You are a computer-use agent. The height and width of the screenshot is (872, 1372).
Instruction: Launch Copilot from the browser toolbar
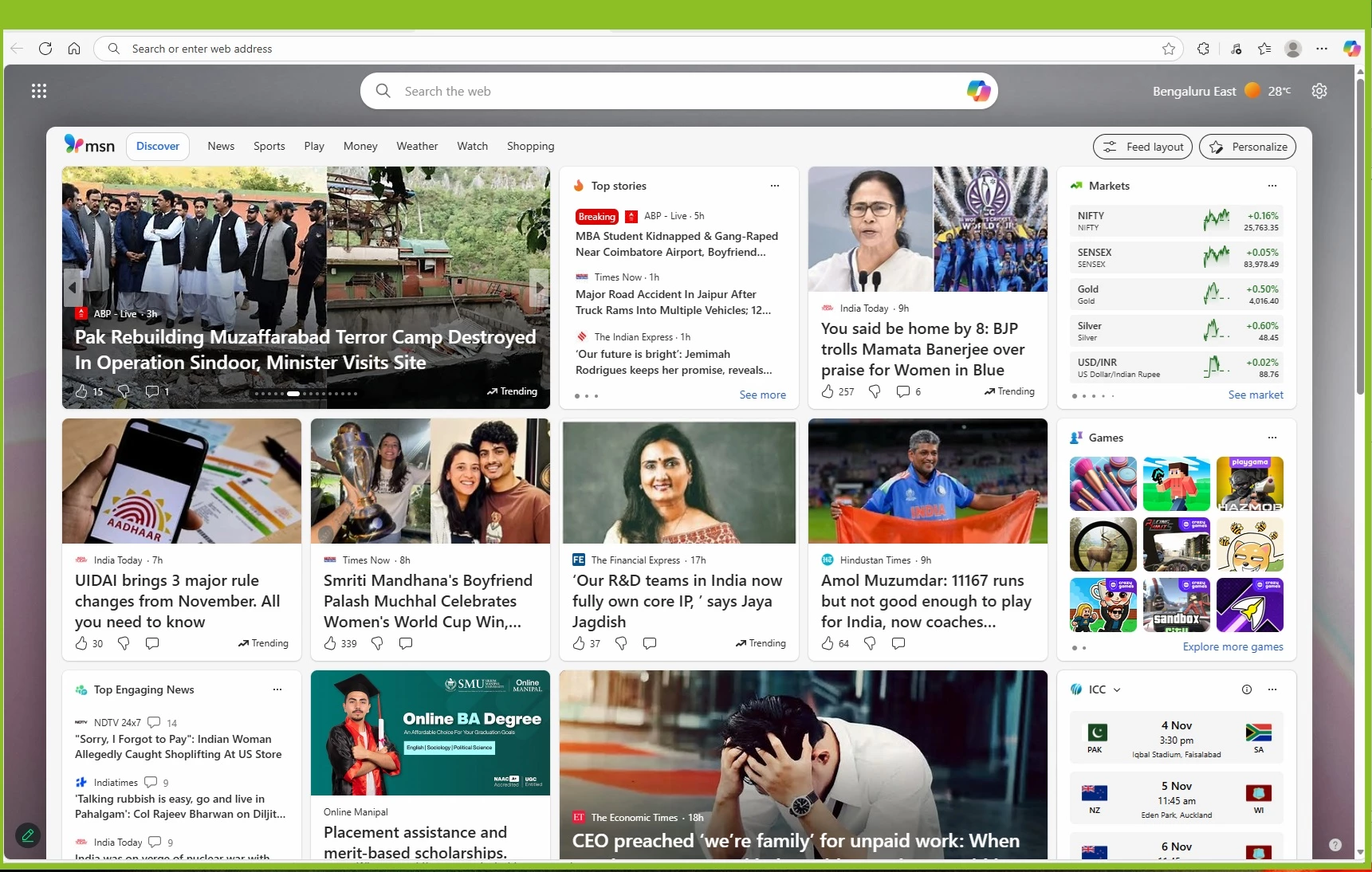tap(1351, 49)
